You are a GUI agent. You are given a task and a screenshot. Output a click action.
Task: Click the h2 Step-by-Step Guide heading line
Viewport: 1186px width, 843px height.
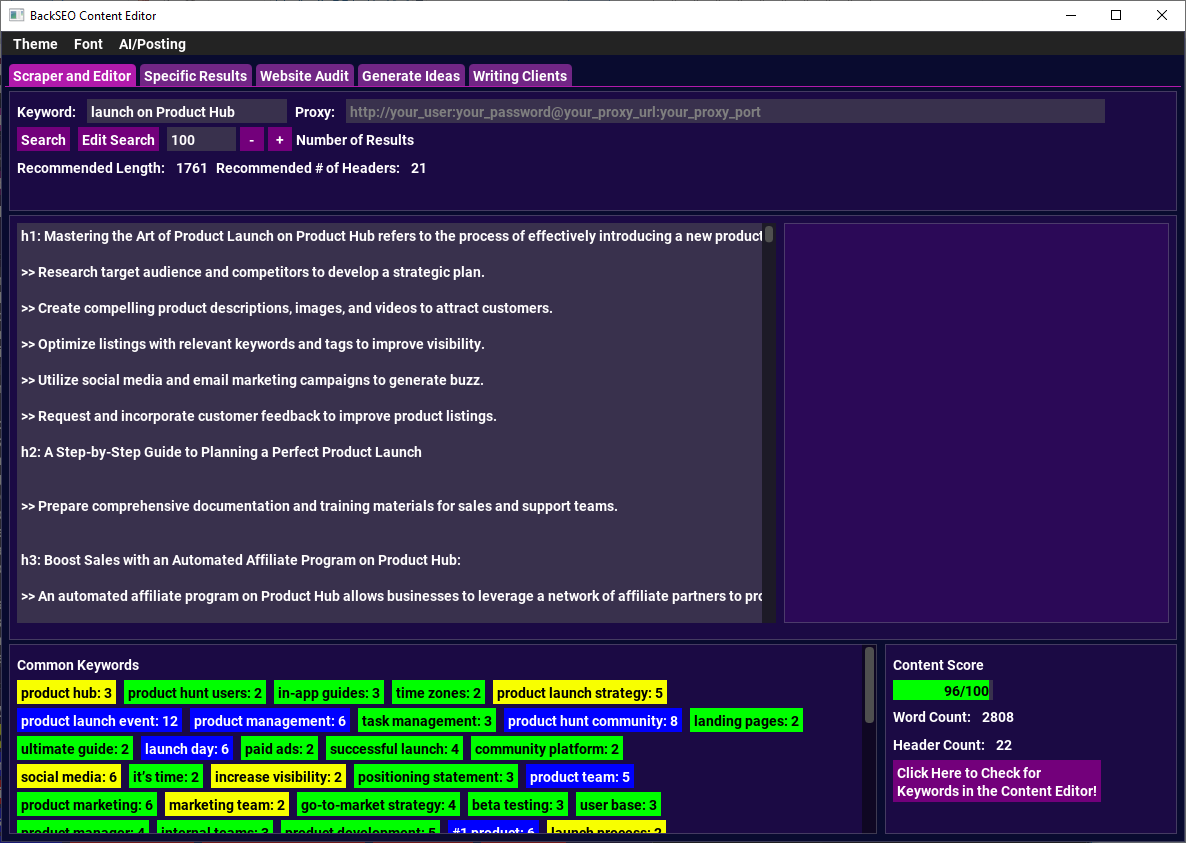click(x=221, y=452)
